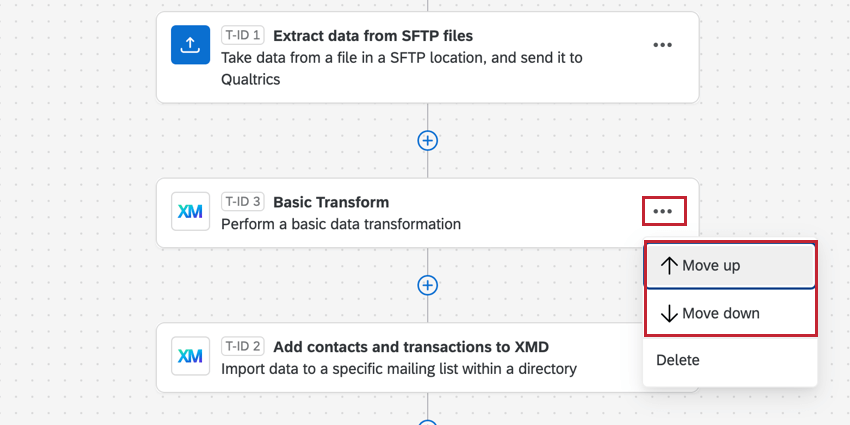Image resolution: width=850 pixels, height=425 pixels.
Task: Toggle the Basic Transform three-dot menu
Action: (x=662, y=211)
